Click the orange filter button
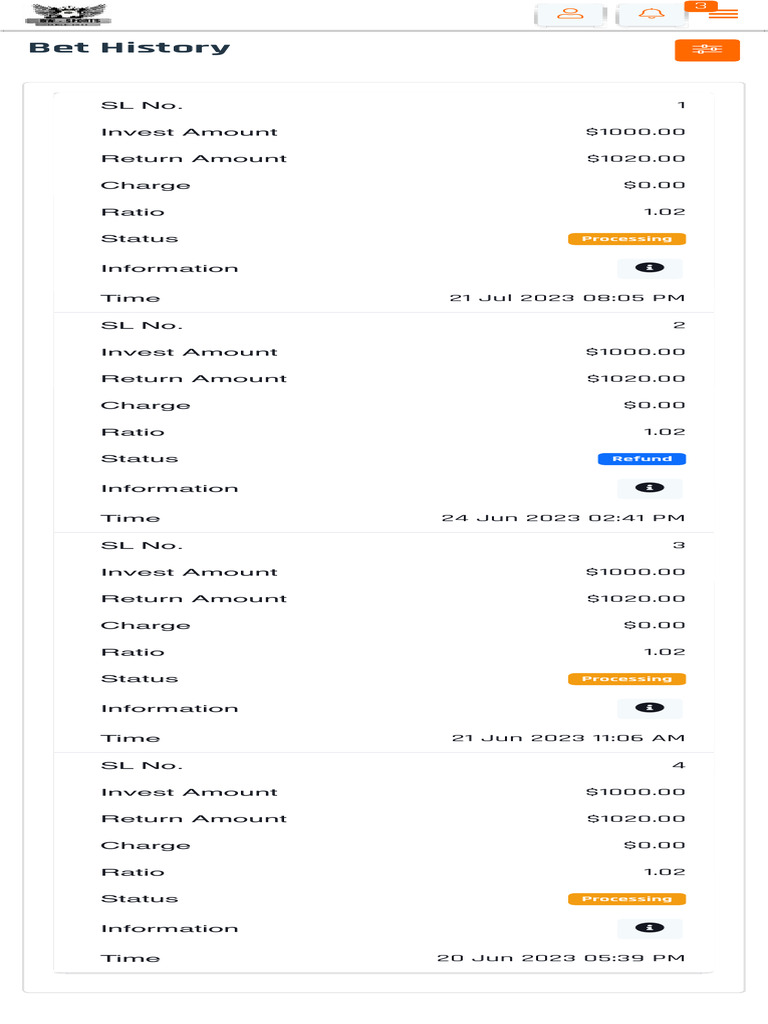This screenshot has width=768, height=1024. 707,50
